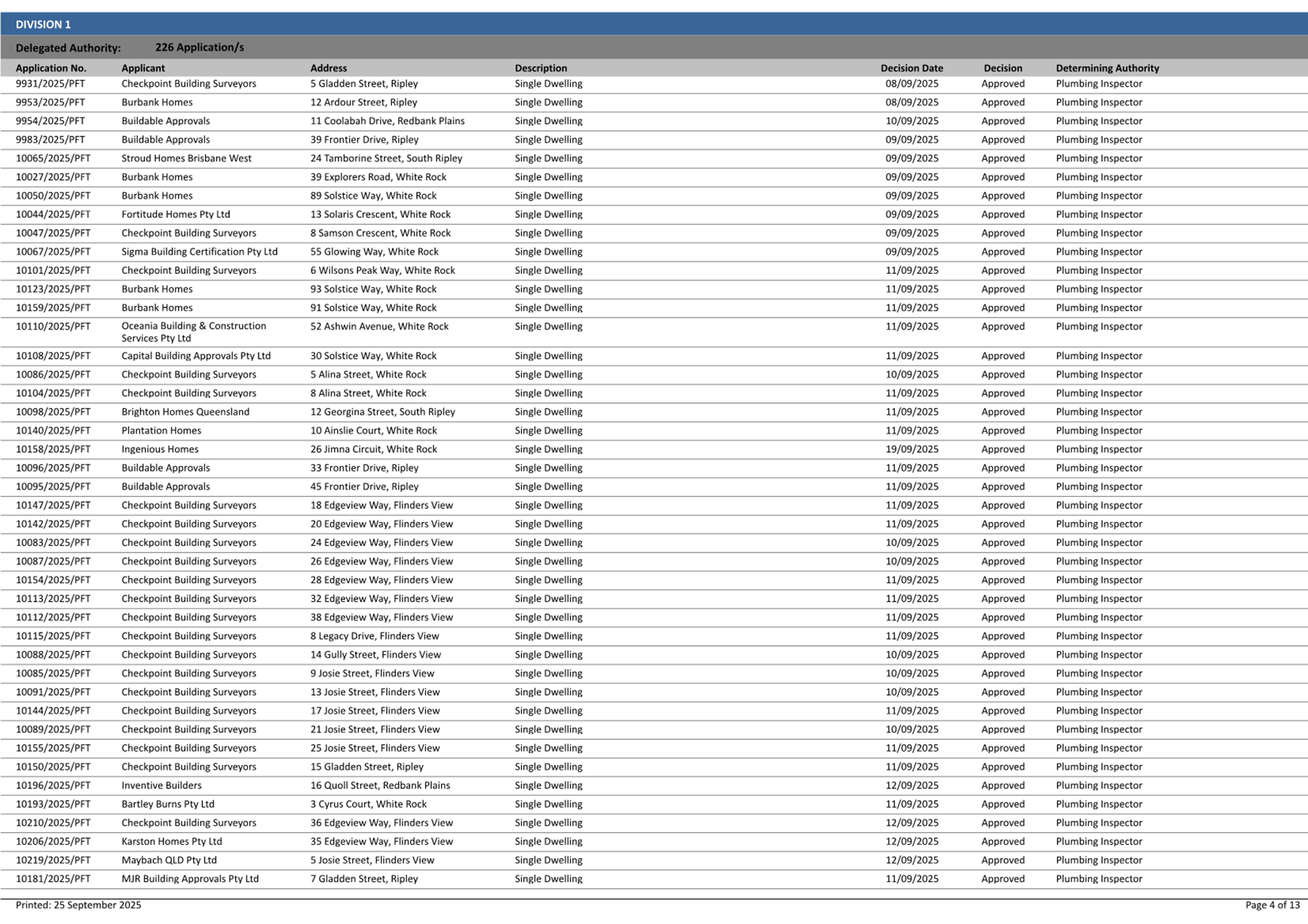Click address 3 Cyrus Court, White Rock
The width and height of the screenshot is (1308, 924).
369,804
